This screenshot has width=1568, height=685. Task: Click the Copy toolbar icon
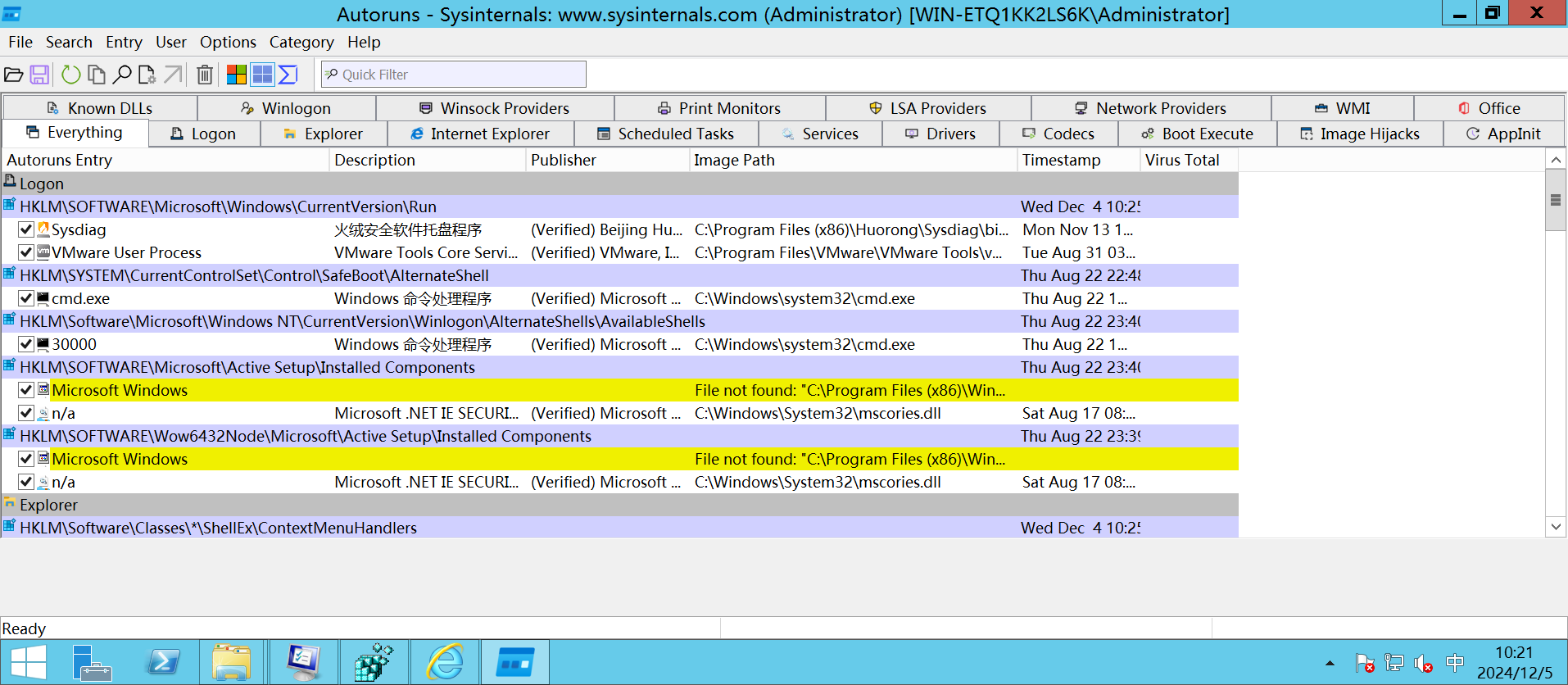pos(97,75)
